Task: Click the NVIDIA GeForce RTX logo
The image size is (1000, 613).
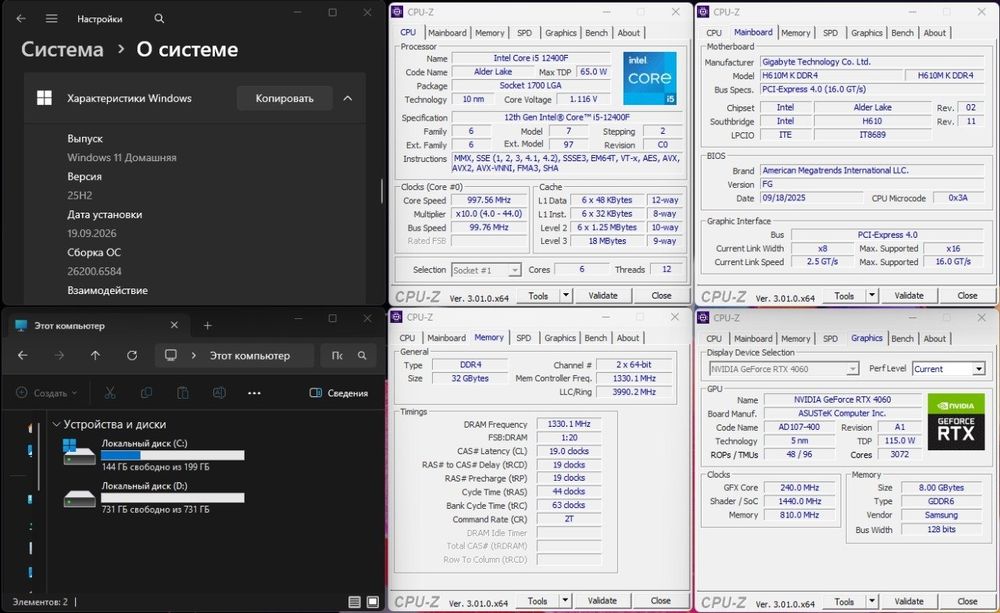Action: 955,422
